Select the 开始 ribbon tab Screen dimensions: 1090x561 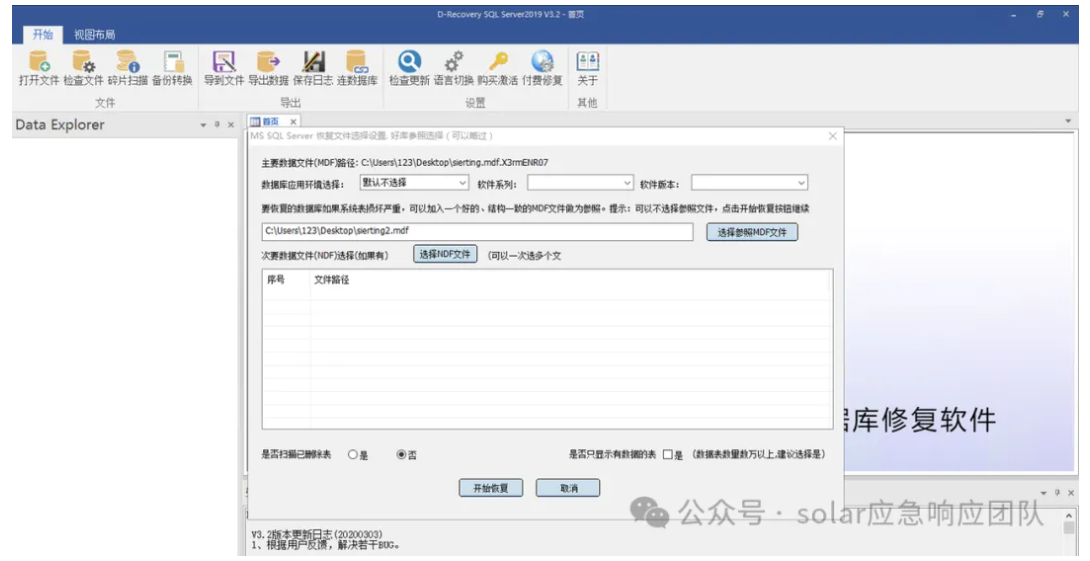(x=43, y=34)
